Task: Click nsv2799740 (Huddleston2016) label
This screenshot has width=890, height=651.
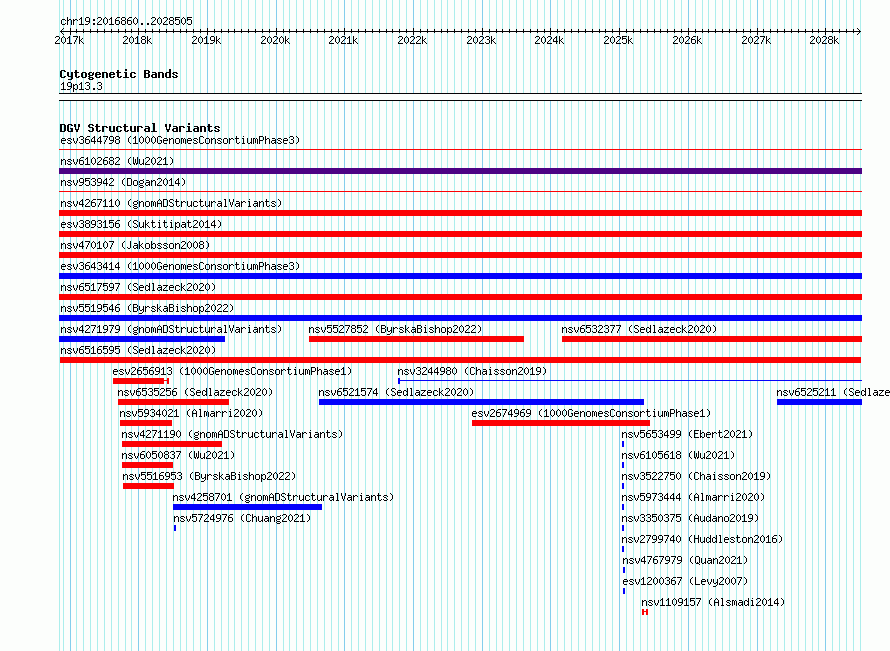Action: click(x=702, y=539)
